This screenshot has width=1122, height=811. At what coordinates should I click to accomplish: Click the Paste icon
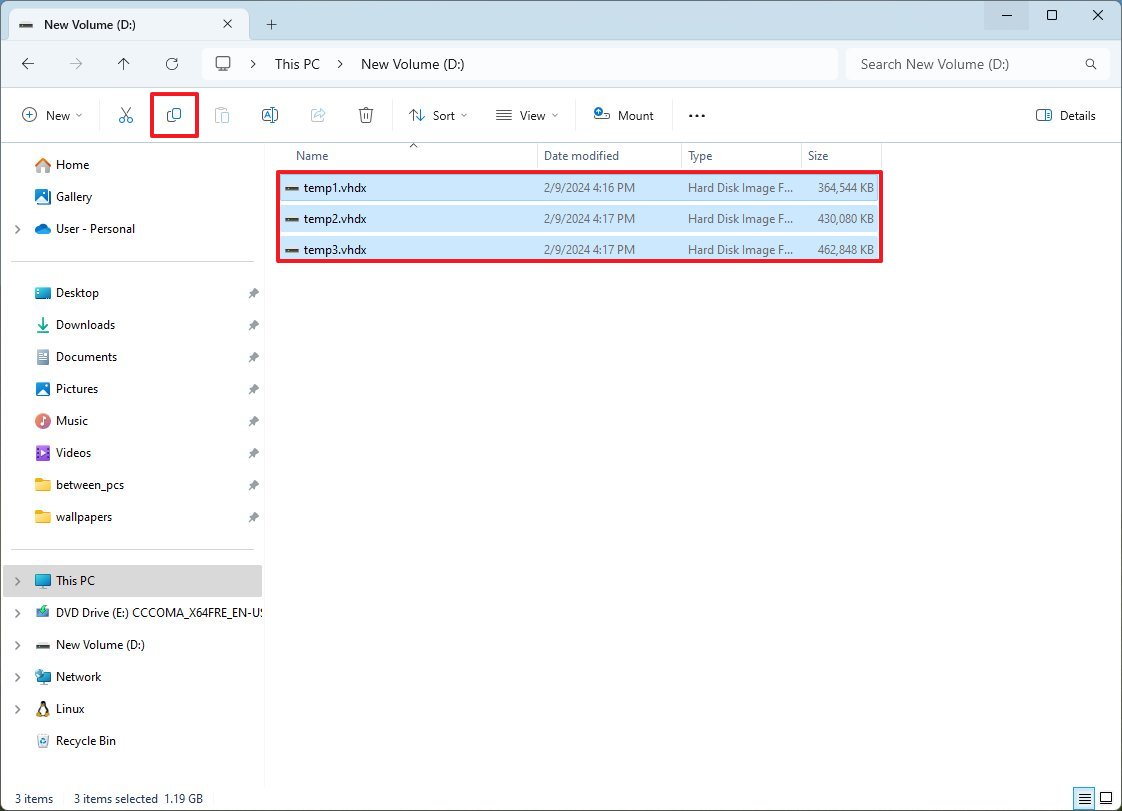click(222, 115)
